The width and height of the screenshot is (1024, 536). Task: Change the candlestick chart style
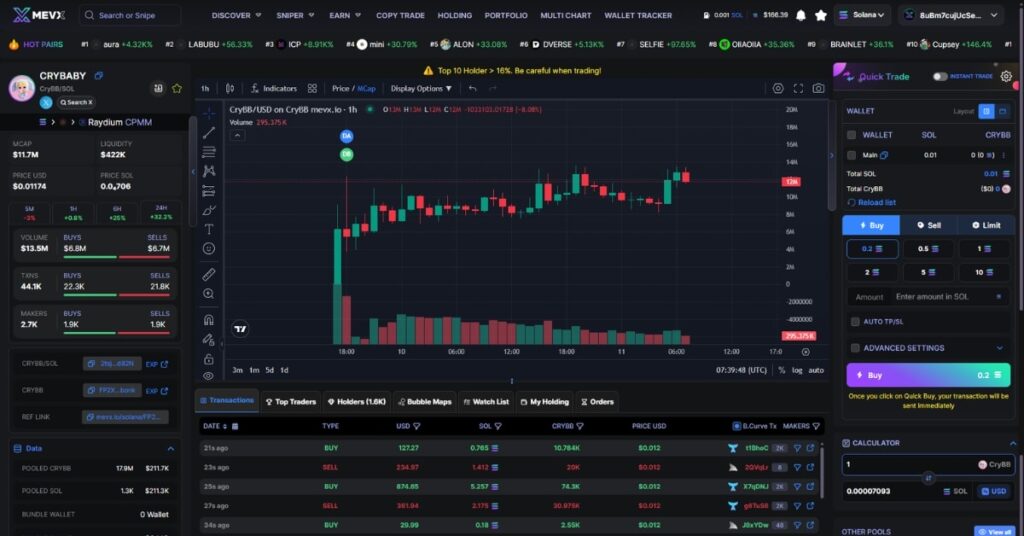230,88
